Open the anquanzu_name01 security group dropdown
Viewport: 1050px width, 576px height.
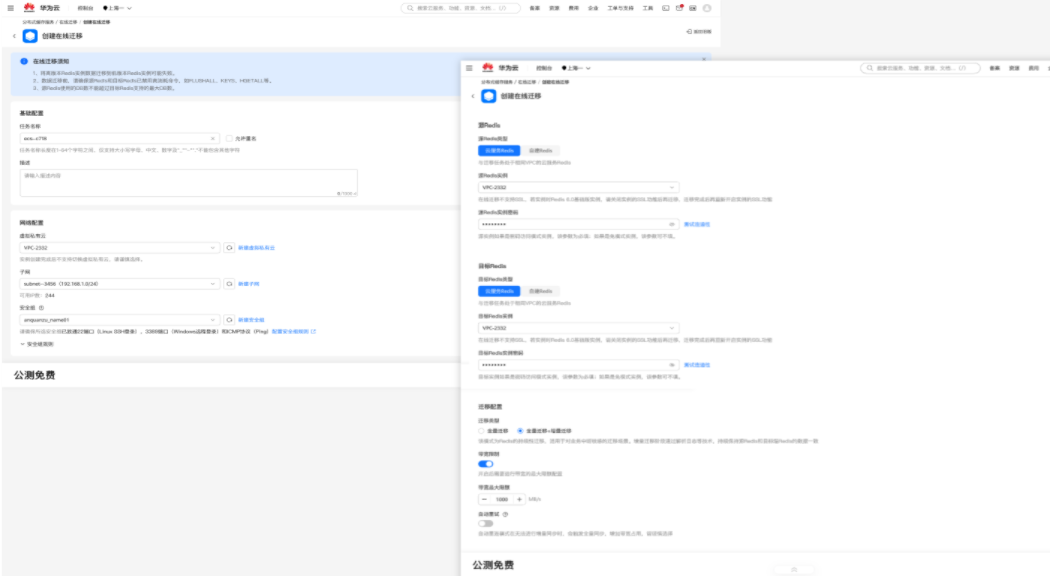pos(119,320)
